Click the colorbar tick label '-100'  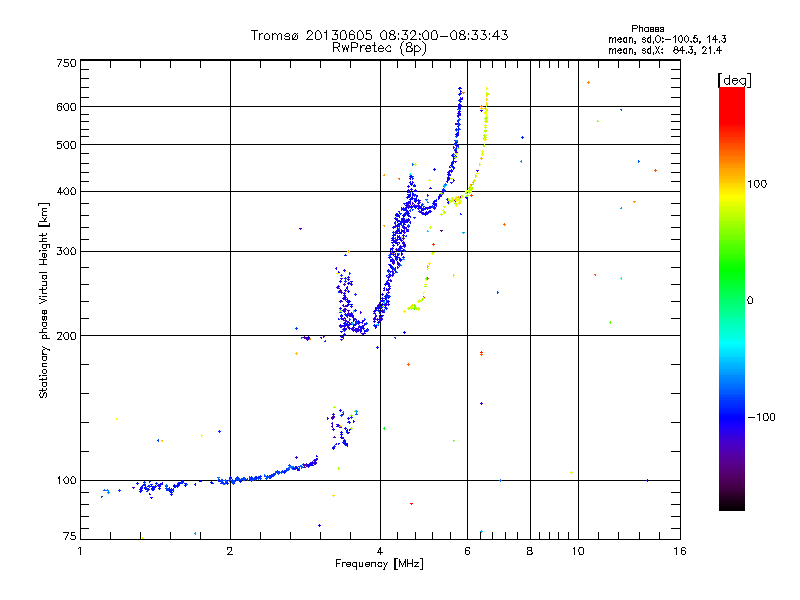coord(761,417)
